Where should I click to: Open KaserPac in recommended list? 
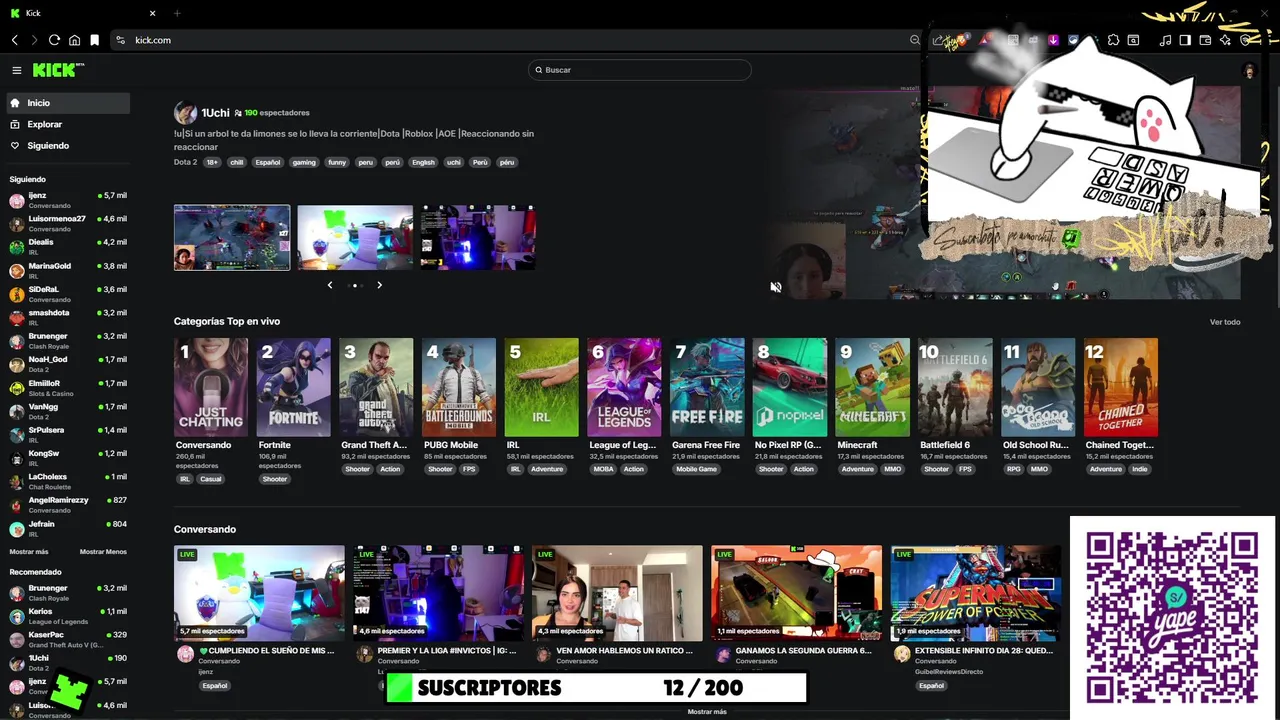tap(67, 640)
